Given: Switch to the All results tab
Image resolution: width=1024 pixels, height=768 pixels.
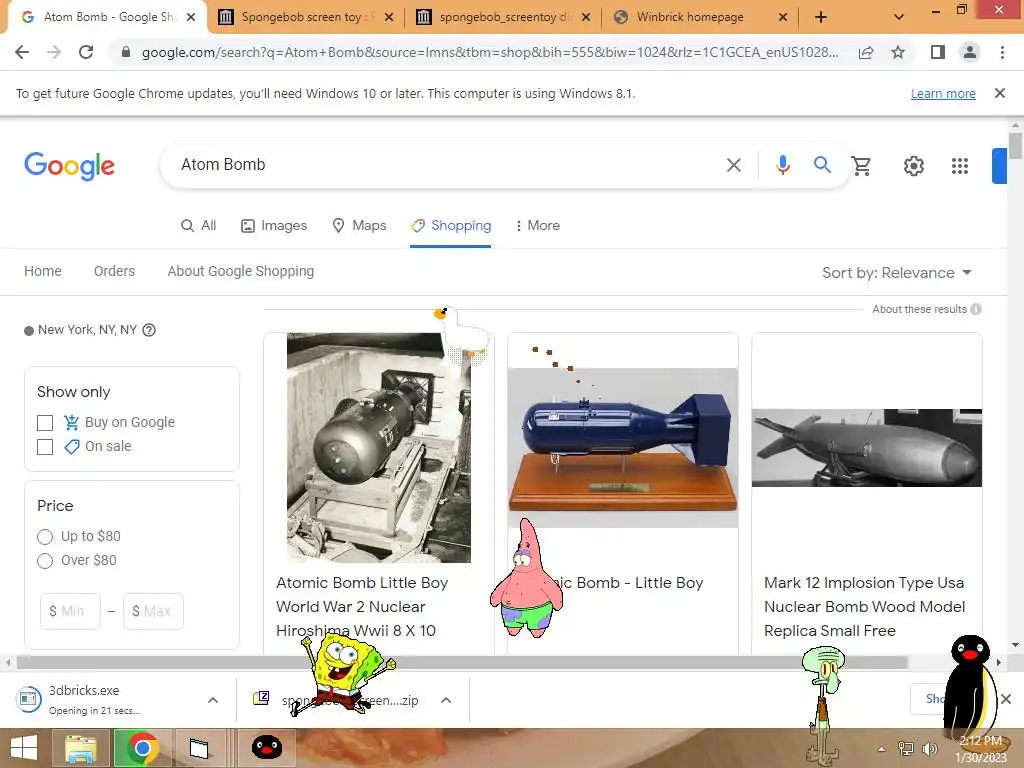Looking at the screenshot, I should (x=199, y=225).
